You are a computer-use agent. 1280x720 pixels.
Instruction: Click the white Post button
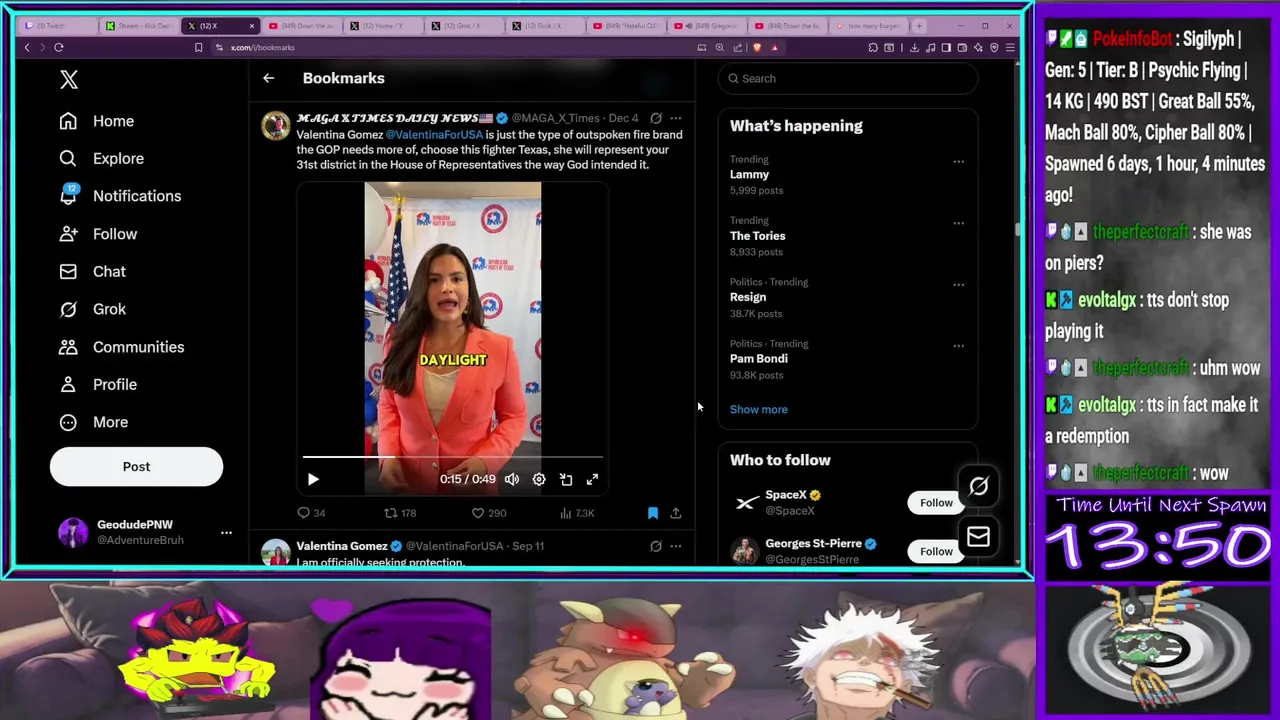[136, 467]
